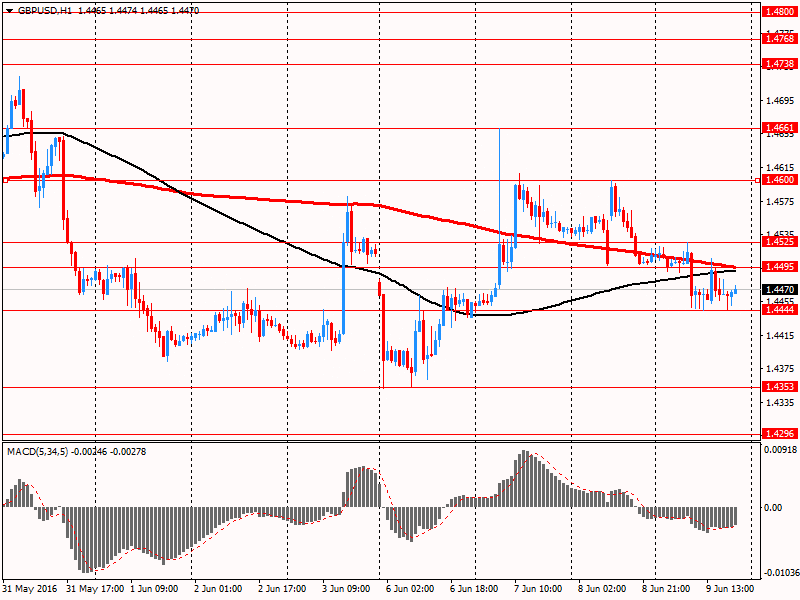Screen dimensions: 800x600
Task: Click the 2 Jun 17:00 time label
Action: pos(283,589)
